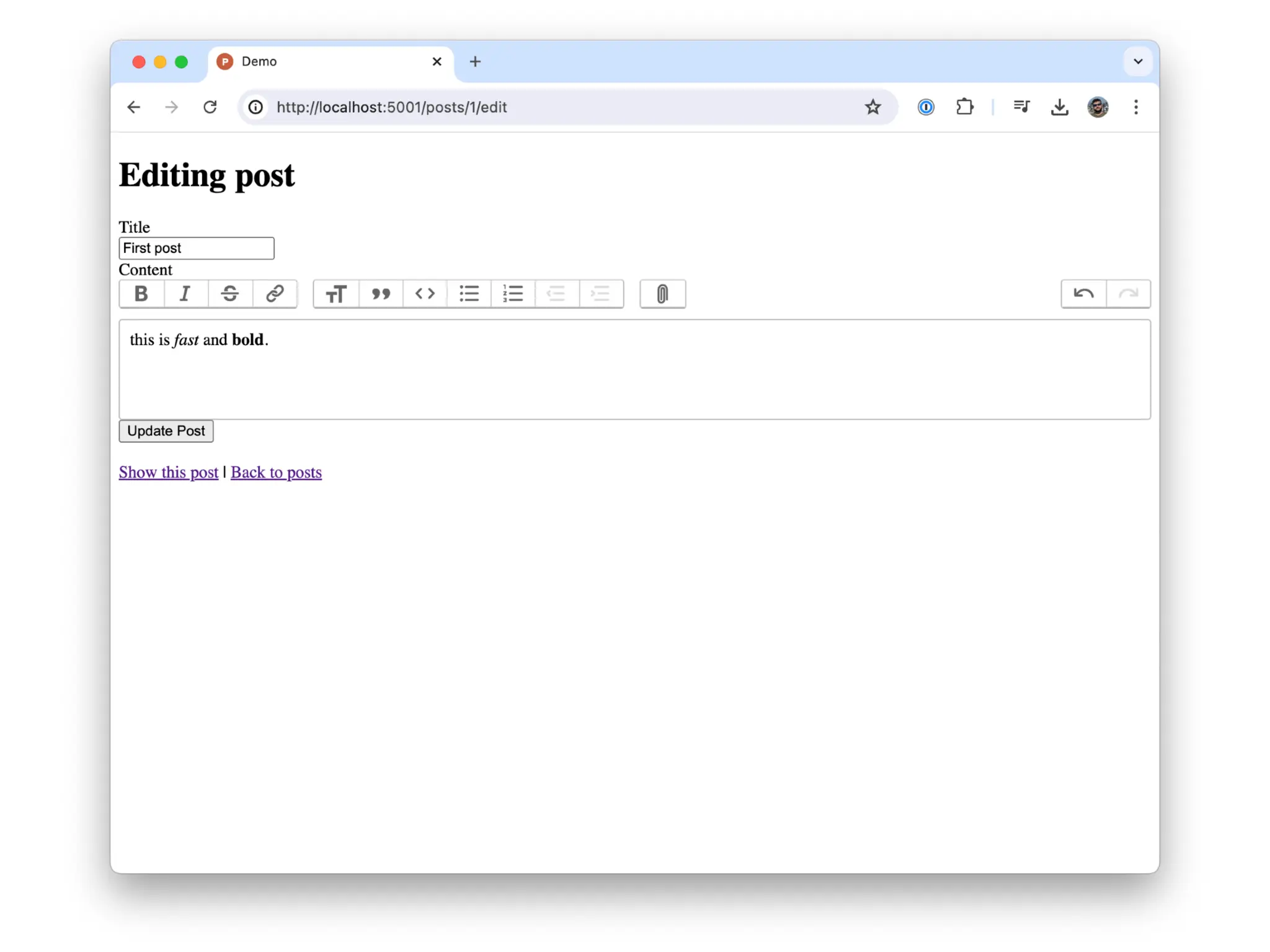Select the Demo browser tab
1270x952 pixels.
pos(322,61)
